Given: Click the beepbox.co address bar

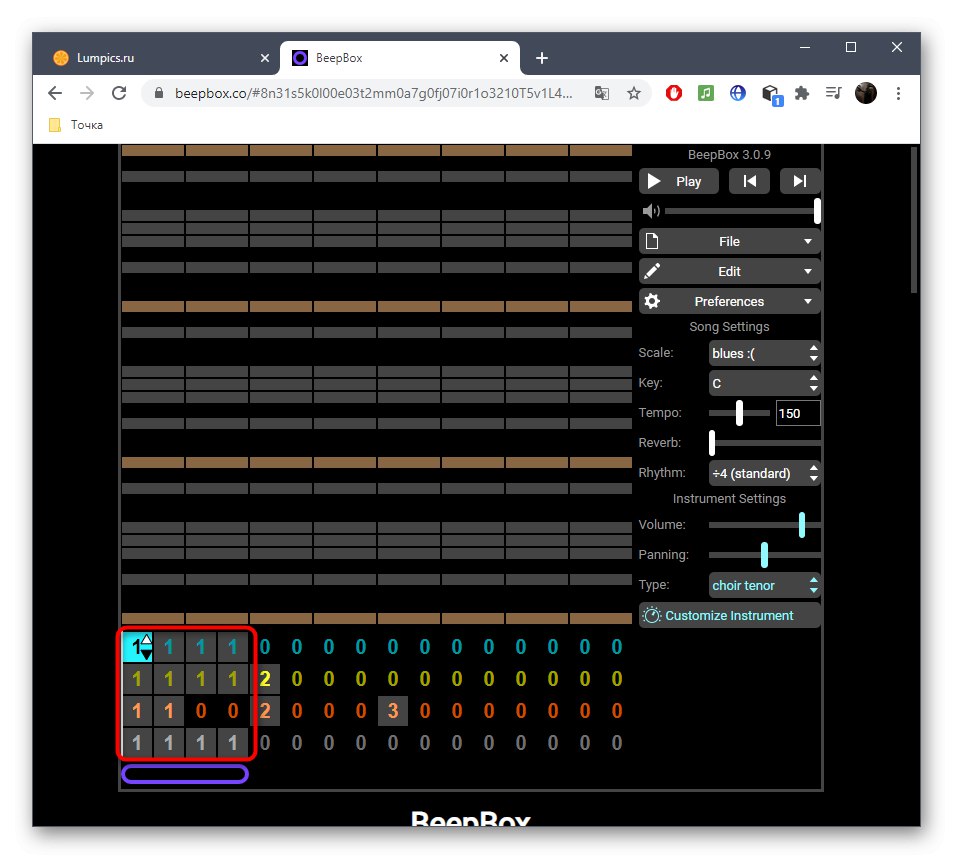Looking at the screenshot, I should pyautogui.click(x=373, y=93).
